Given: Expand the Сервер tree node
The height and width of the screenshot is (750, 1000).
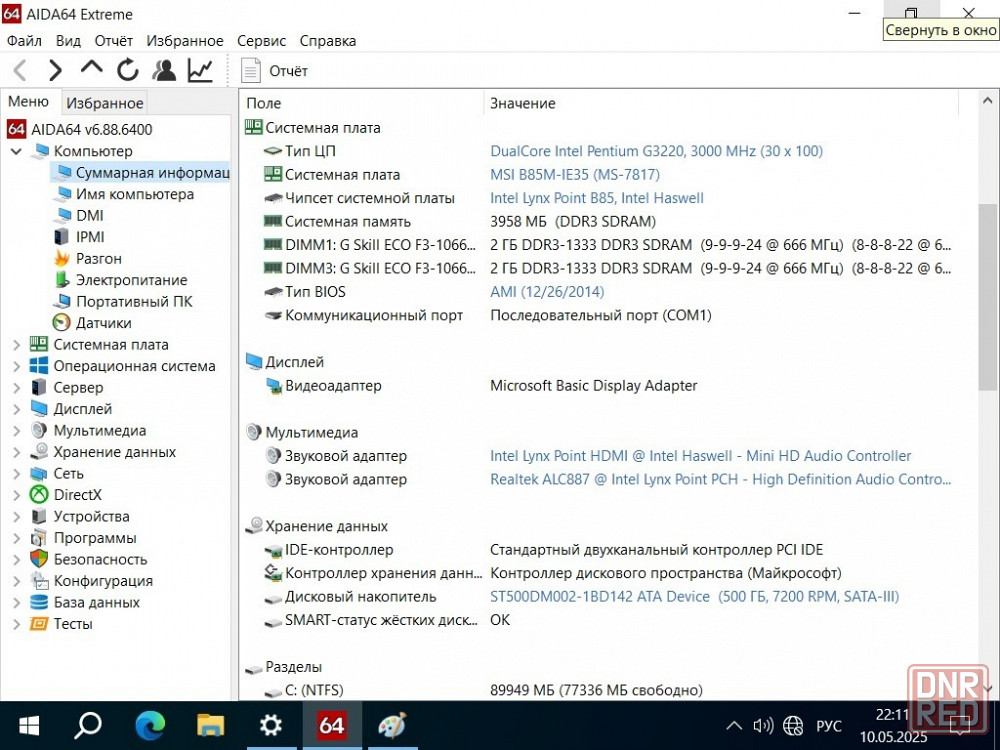Looking at the screenshot, I should (17, 387).
